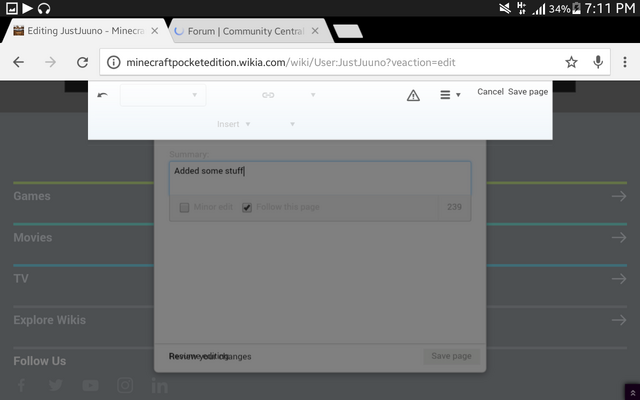Insert a link with the chain icon
This screenshot has height=400, width=640.
click(x=268, y=95)
